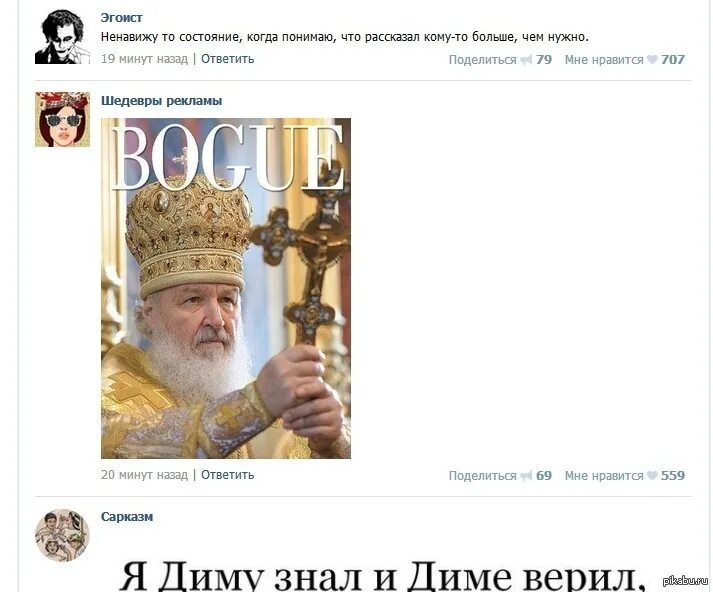Click the megaphone share icon with count 79
This screenshot has width=713, height=592.
click(526, 60)
